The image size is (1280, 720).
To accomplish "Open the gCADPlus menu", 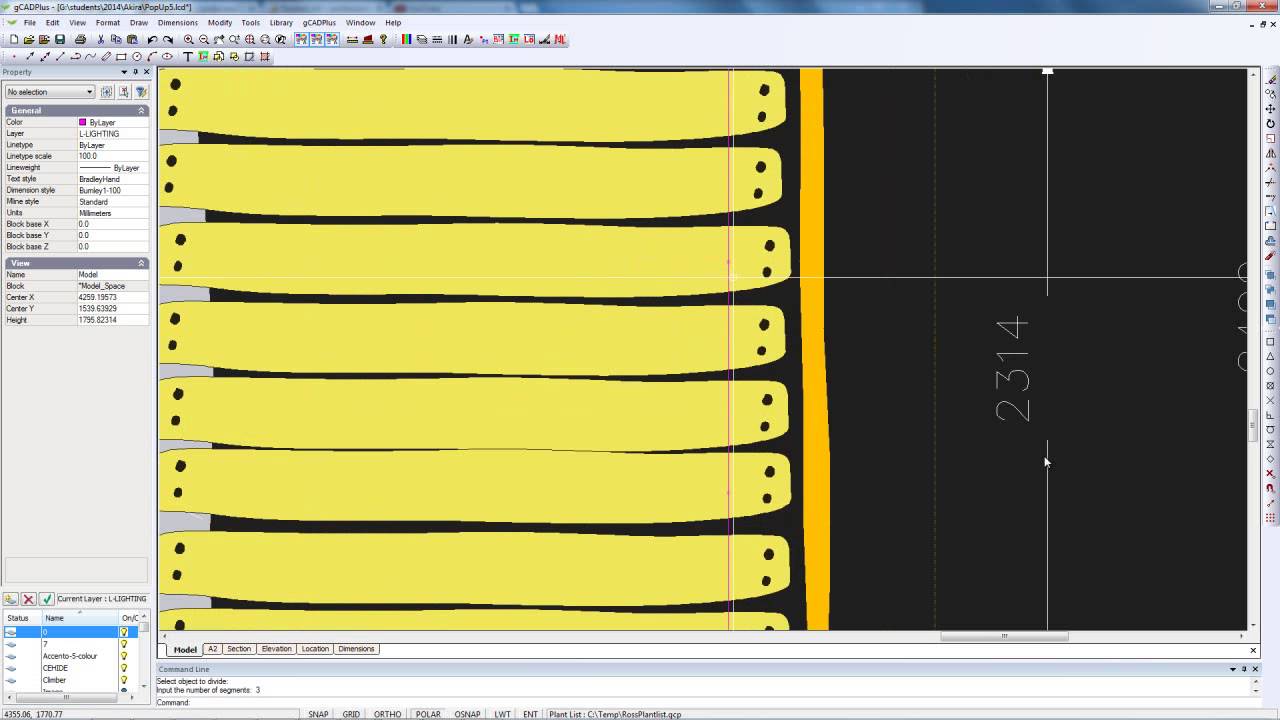I will [319, 22].
